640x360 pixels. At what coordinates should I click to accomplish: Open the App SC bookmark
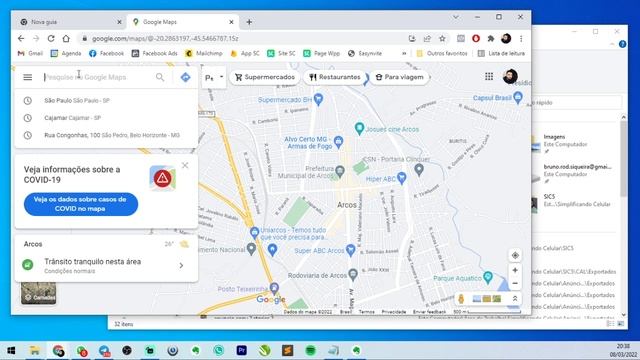coord(245,53)
